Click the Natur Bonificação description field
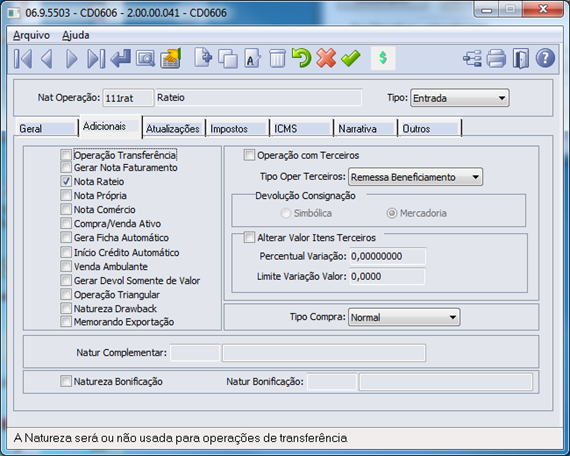This screenshot has height=456, width=570. tap(446, 382)
